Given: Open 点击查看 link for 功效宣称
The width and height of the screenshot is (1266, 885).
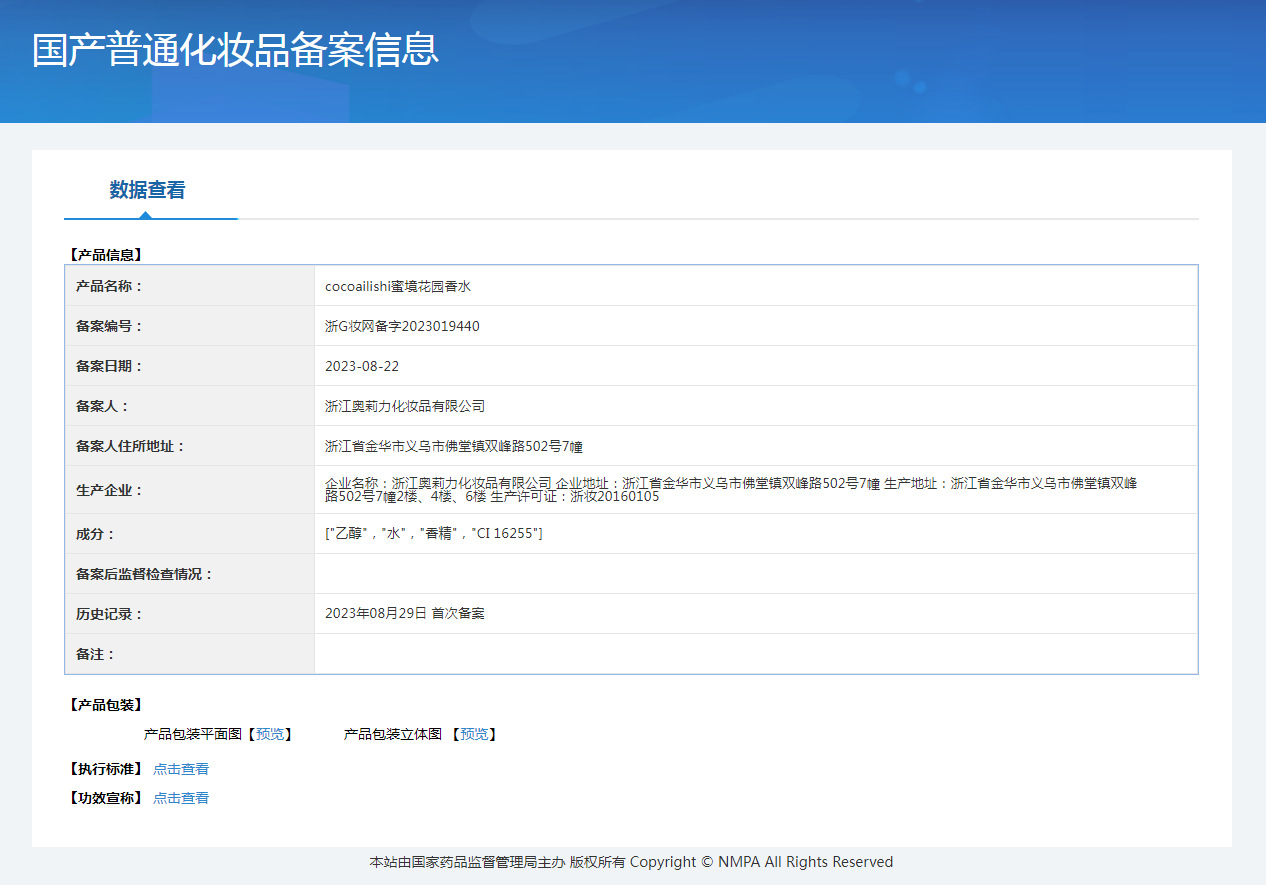Looking at the screenshot, I should [x=181, y=798].
